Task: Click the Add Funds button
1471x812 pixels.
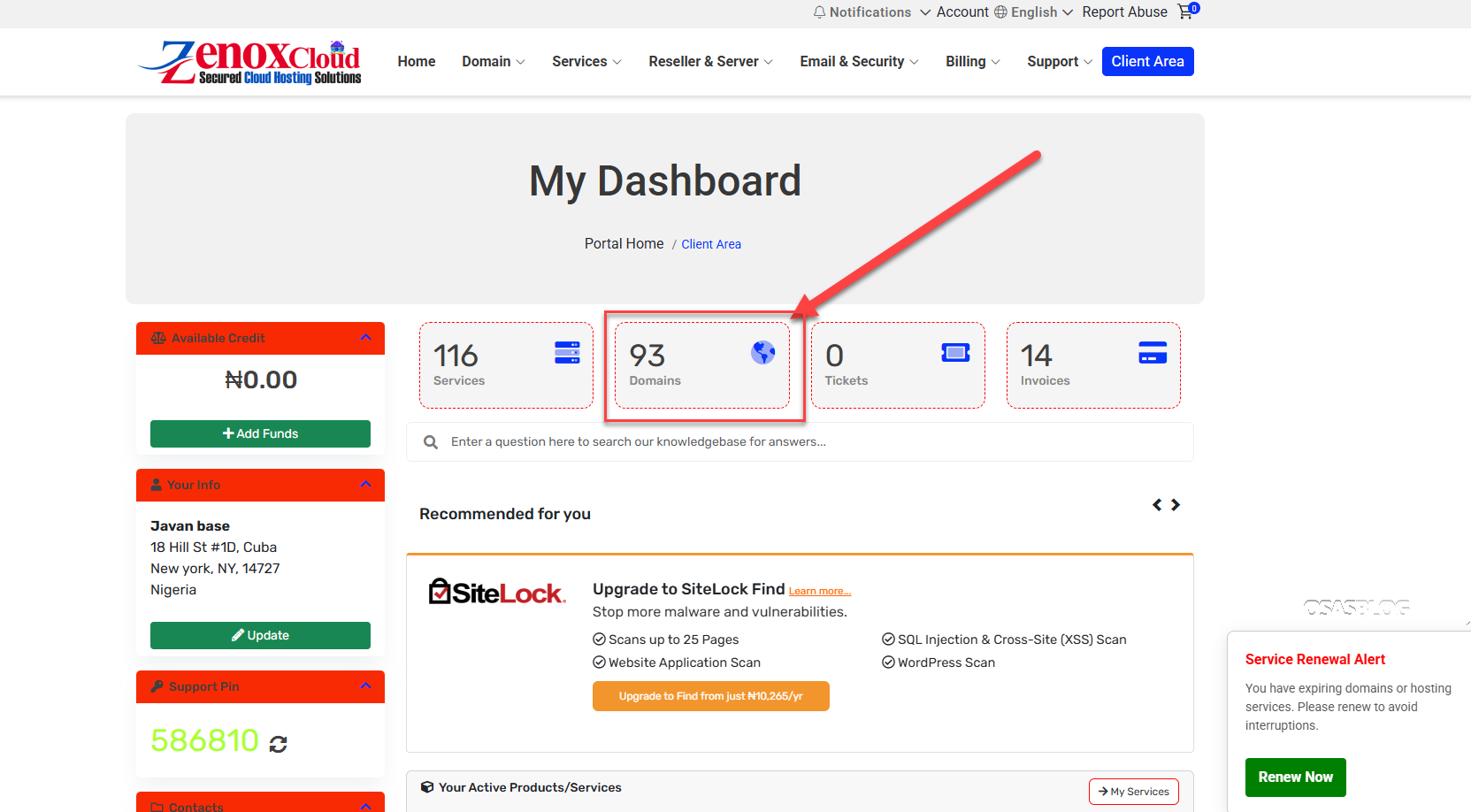Action: click(260, 433)
